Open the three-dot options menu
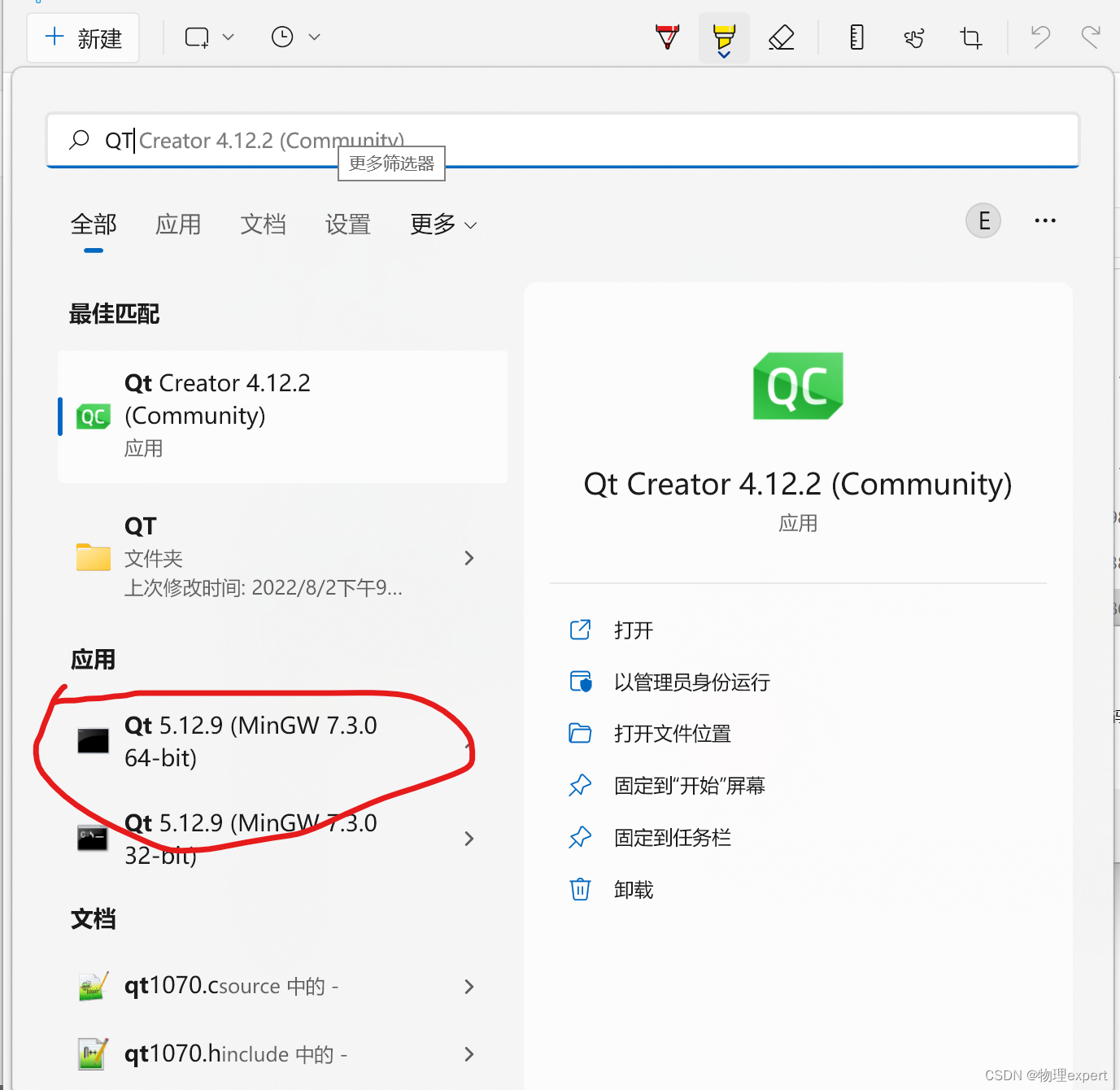This screenshot has height=1090, width=1120. 1045,220
